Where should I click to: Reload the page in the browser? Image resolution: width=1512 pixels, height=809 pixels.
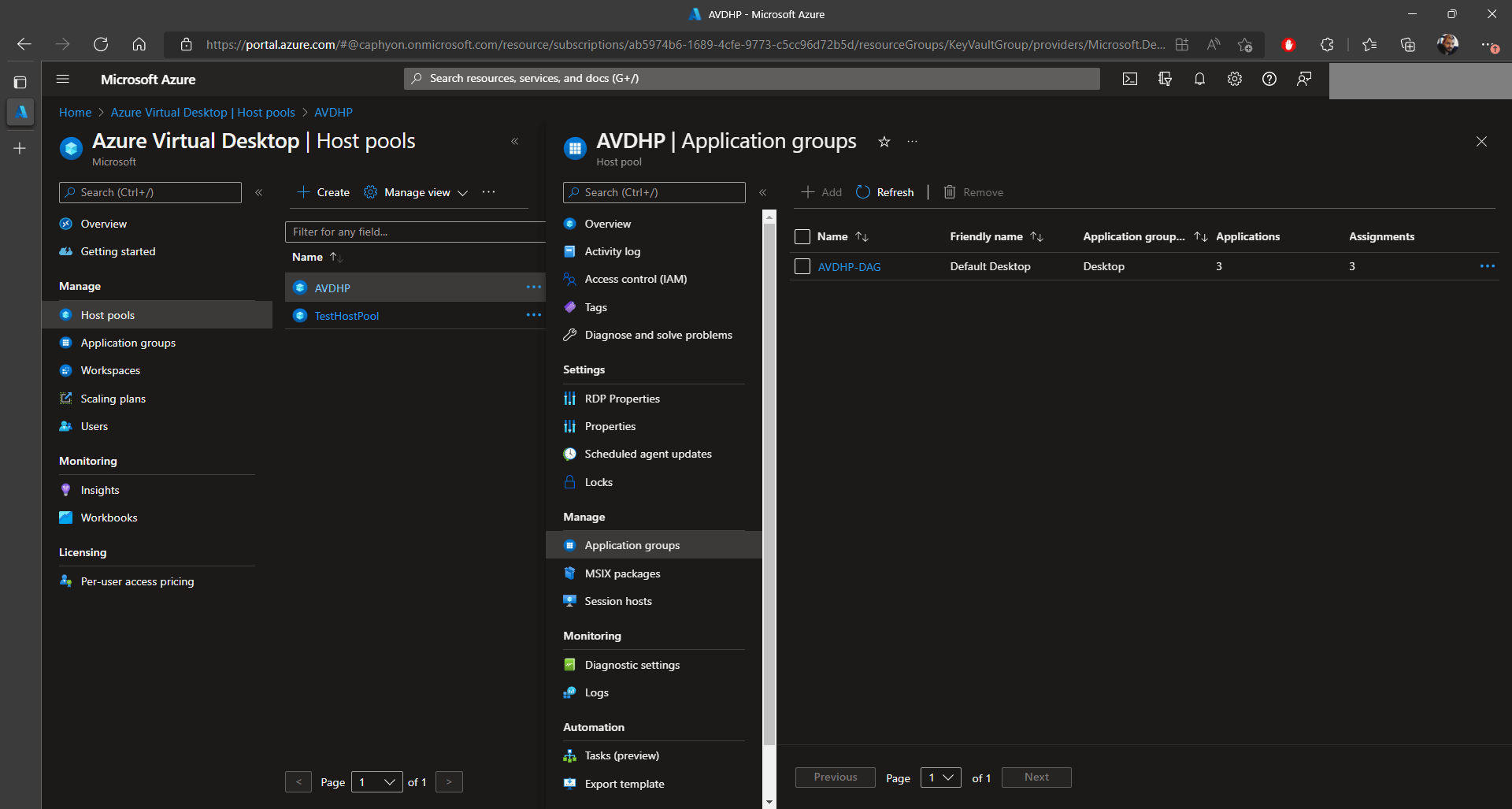tap(101, 44)
